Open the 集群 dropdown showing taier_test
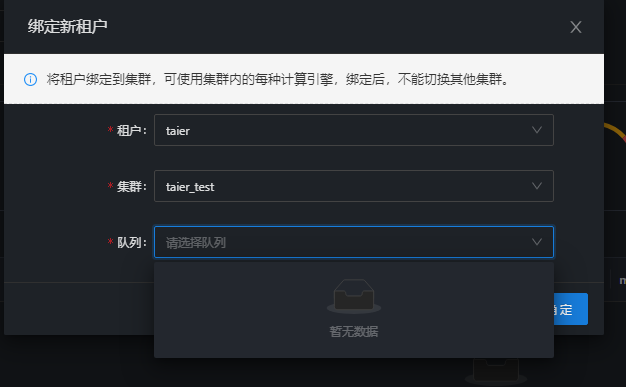The width and height of the screenshot is (626, 387). click(x=354, y=186)
